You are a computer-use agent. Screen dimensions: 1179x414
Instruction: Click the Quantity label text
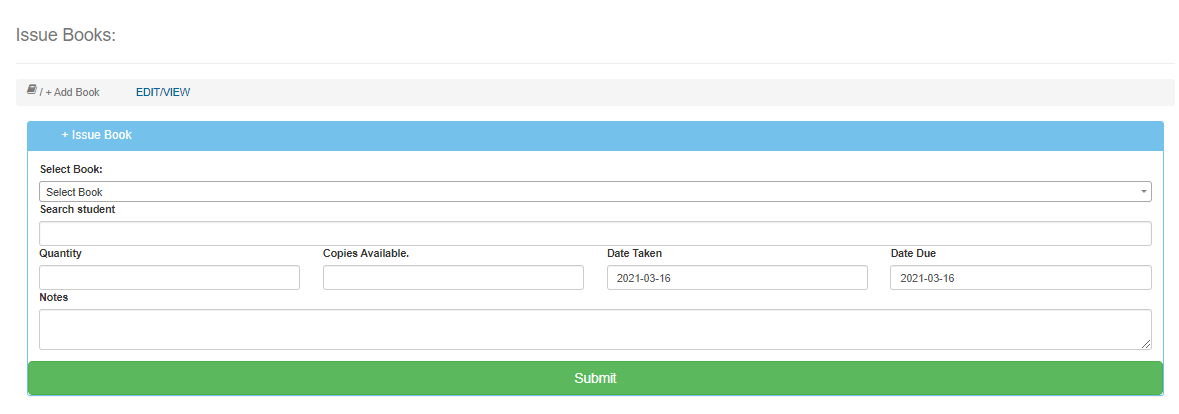61,254
